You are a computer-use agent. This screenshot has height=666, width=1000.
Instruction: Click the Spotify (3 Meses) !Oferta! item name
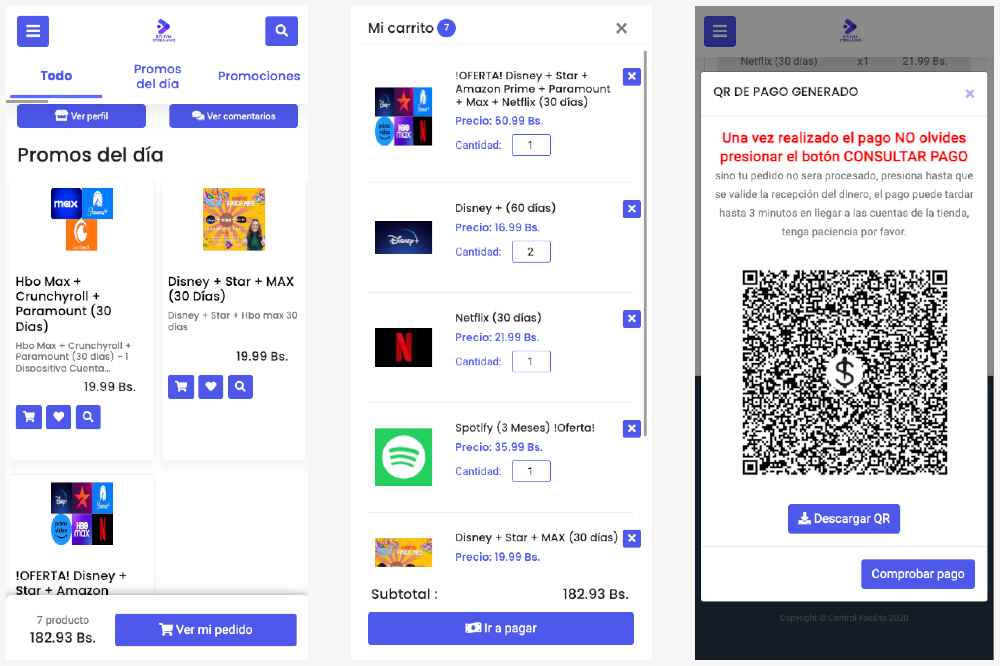525,427
